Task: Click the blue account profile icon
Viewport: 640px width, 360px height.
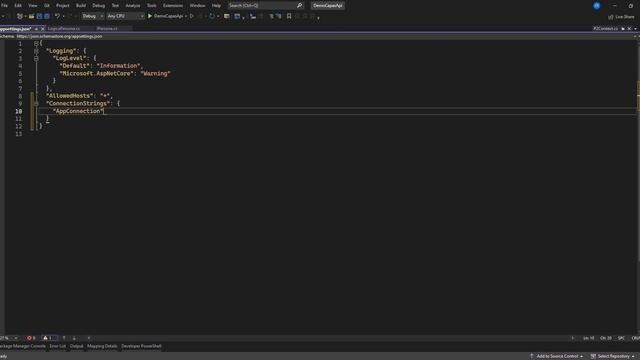Action: click(x=597, y=6)
